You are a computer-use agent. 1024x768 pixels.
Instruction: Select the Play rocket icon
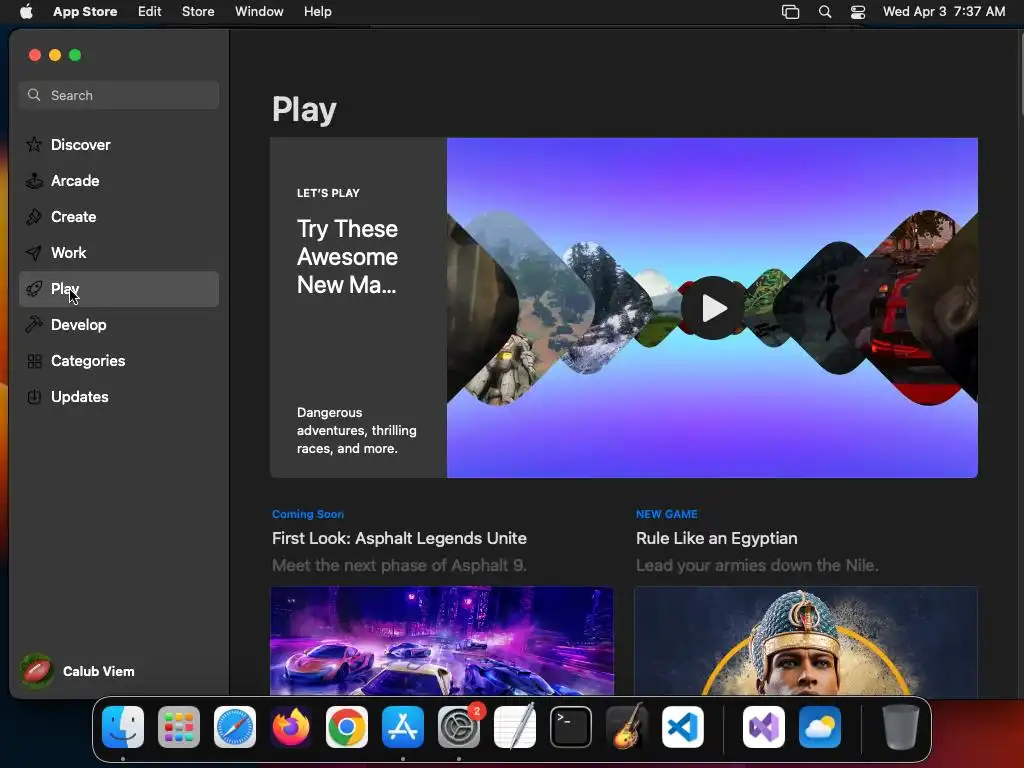[x=34, y=289]
